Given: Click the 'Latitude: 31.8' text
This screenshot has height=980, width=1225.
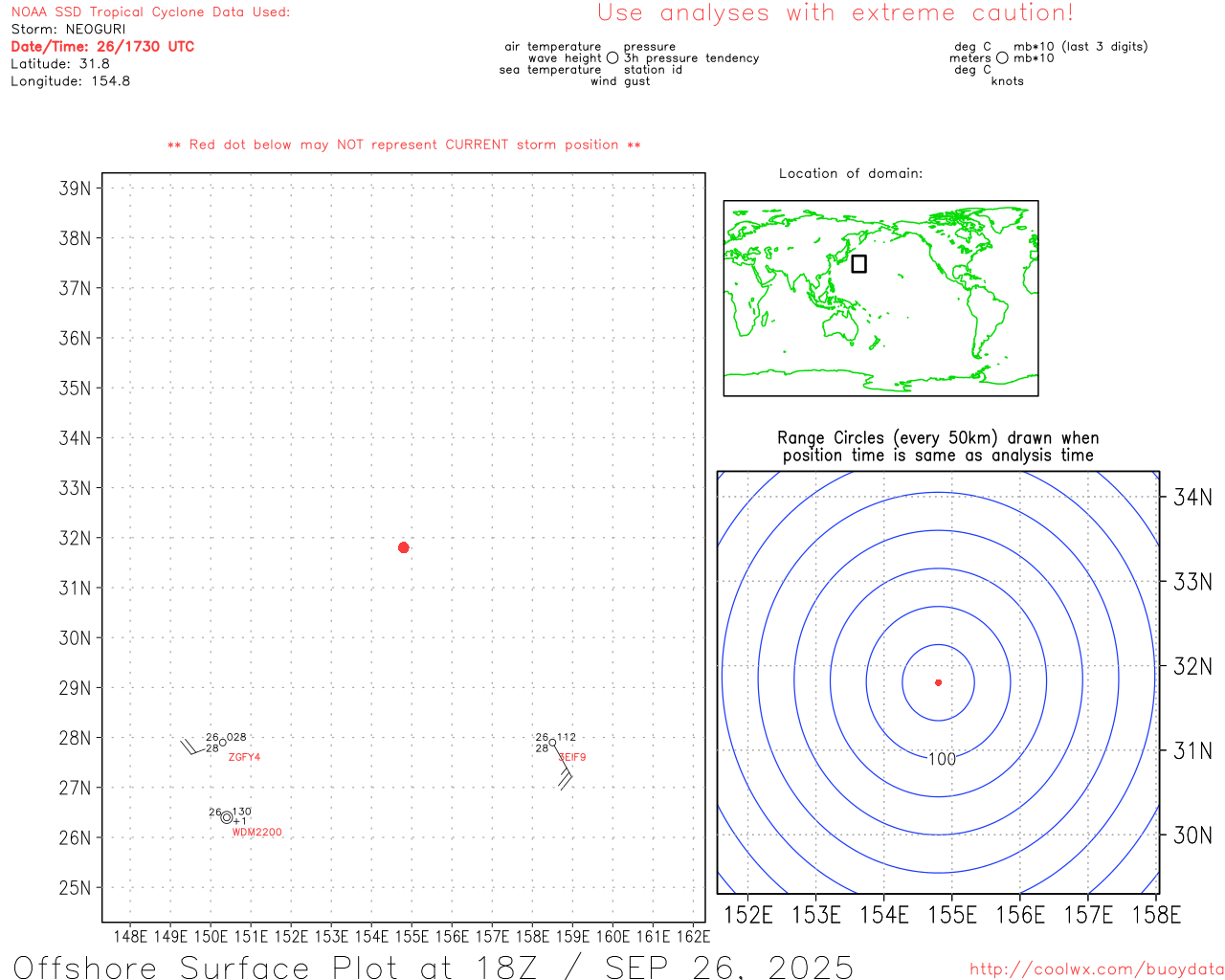Looking at the screenshot, I should 60,64.
